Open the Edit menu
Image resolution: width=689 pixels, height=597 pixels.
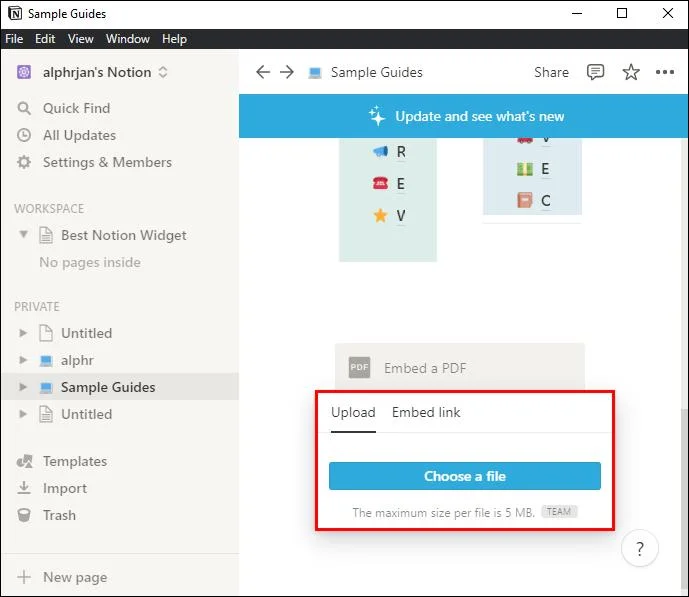(x=45, y=39)
